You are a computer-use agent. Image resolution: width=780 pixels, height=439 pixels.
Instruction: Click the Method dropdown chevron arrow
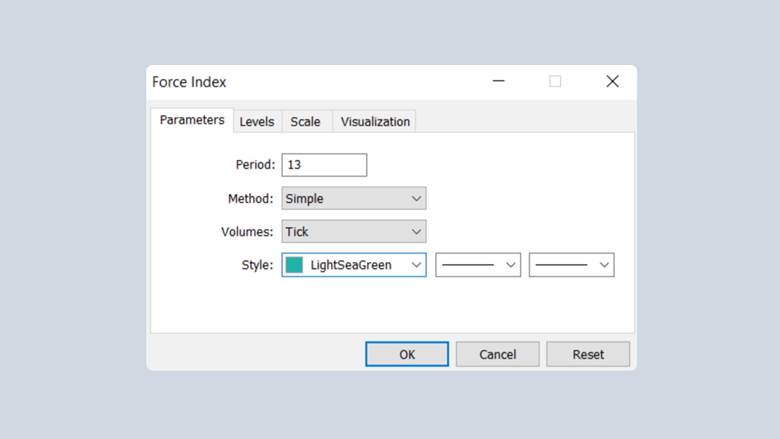tap(417, 198)
